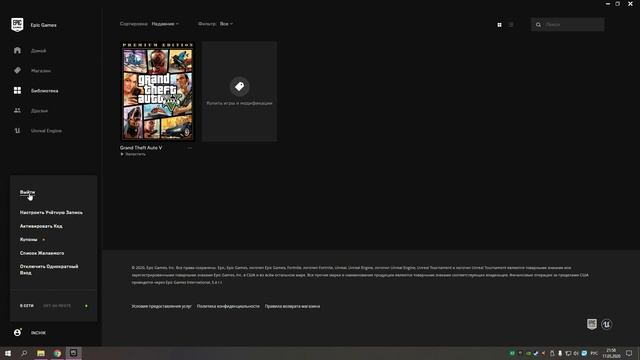The width and height of the screenshot is (640, 360).
Task: Open the three-dot options for Grand Theft Auto V
Action: click(x=190, y=148)
